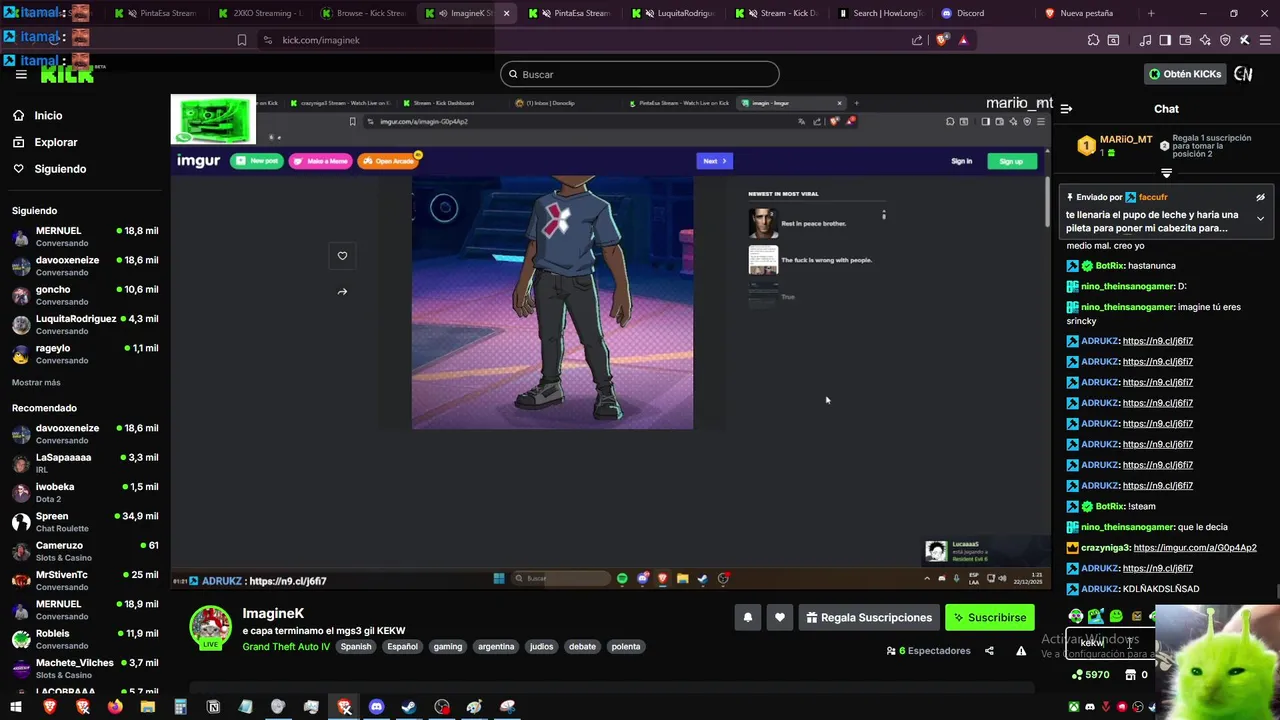Open Calculator from the Windows taskbar
The image size is (1280, 720).
180,707
